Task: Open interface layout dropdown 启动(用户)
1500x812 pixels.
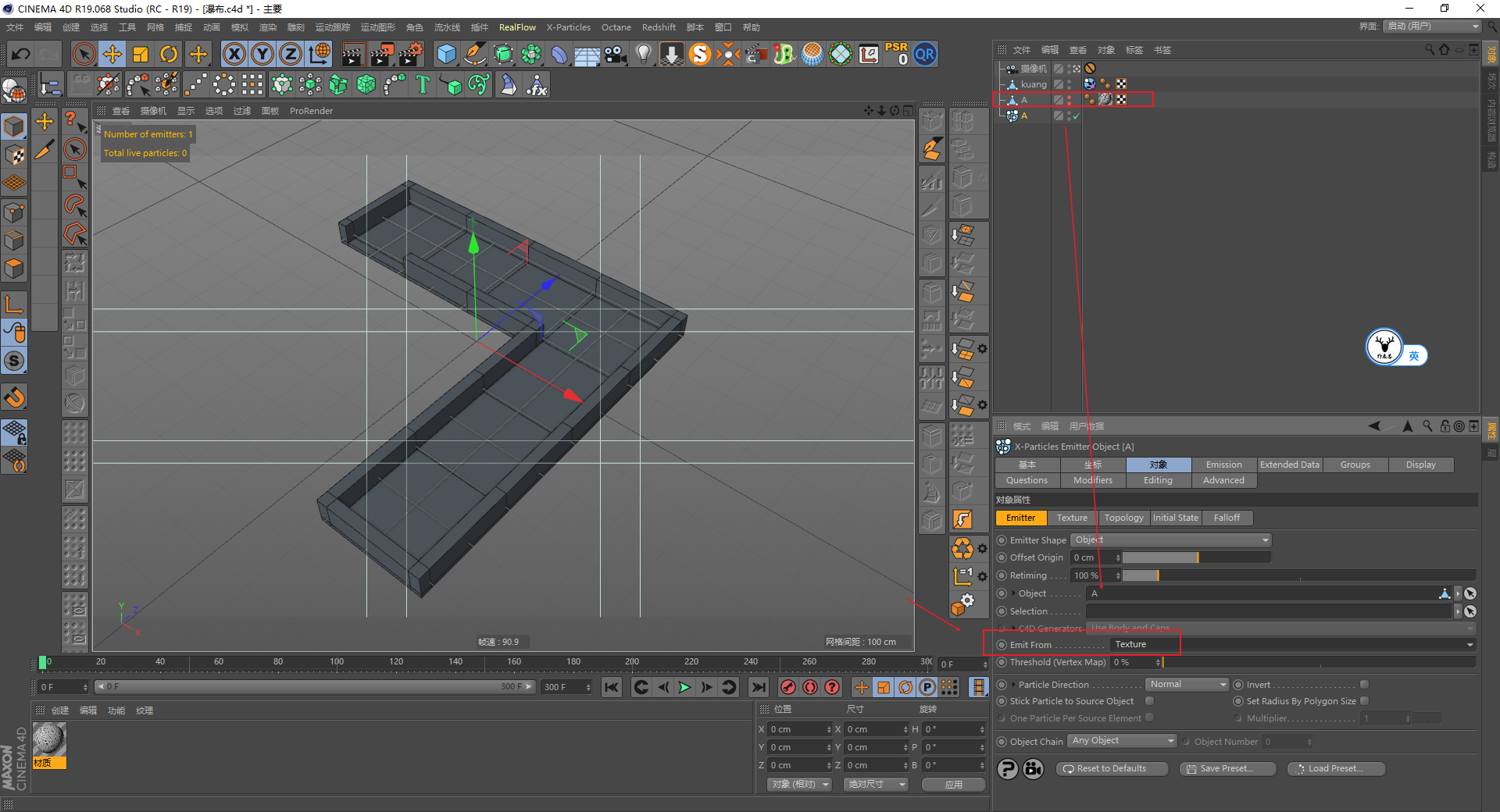Action: coord(1432,27)
